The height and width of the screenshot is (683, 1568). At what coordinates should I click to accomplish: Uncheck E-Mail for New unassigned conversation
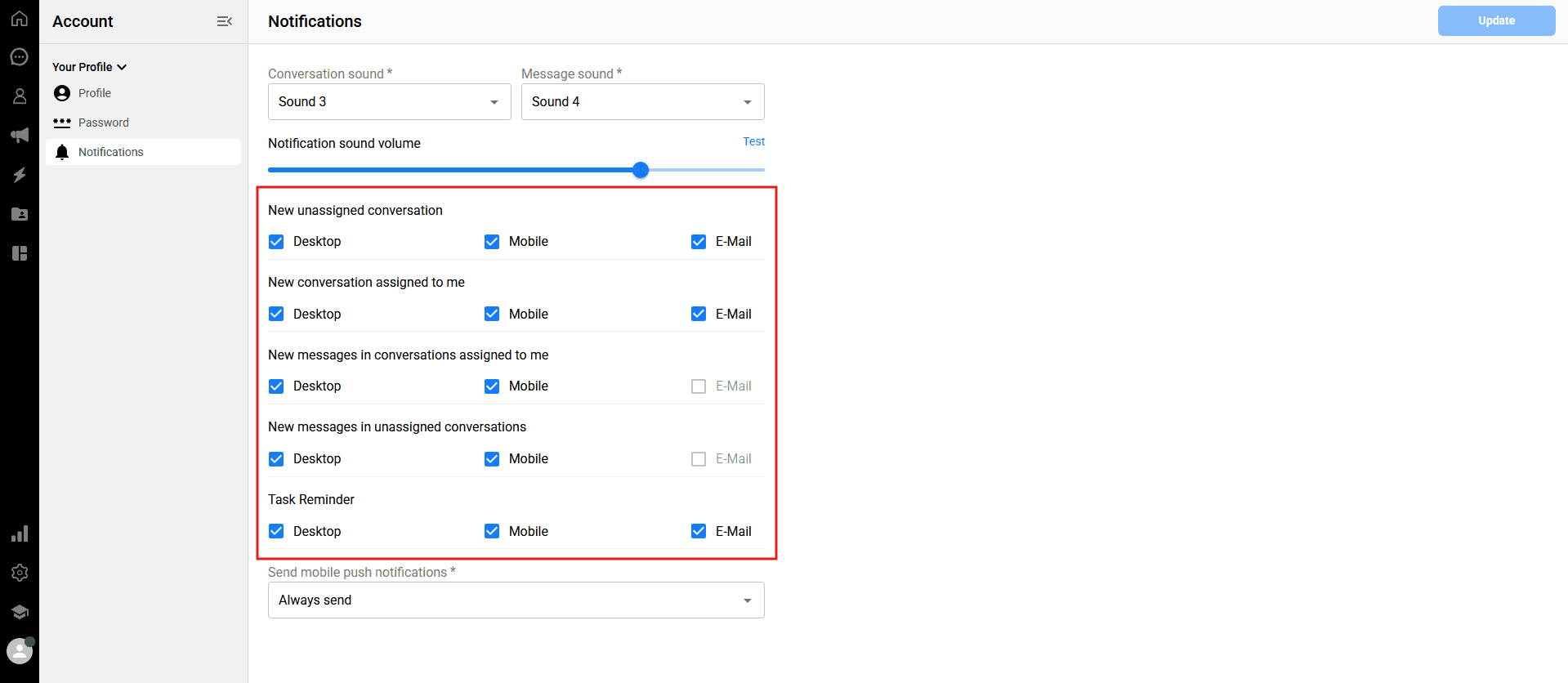click(x=699, y=242)
